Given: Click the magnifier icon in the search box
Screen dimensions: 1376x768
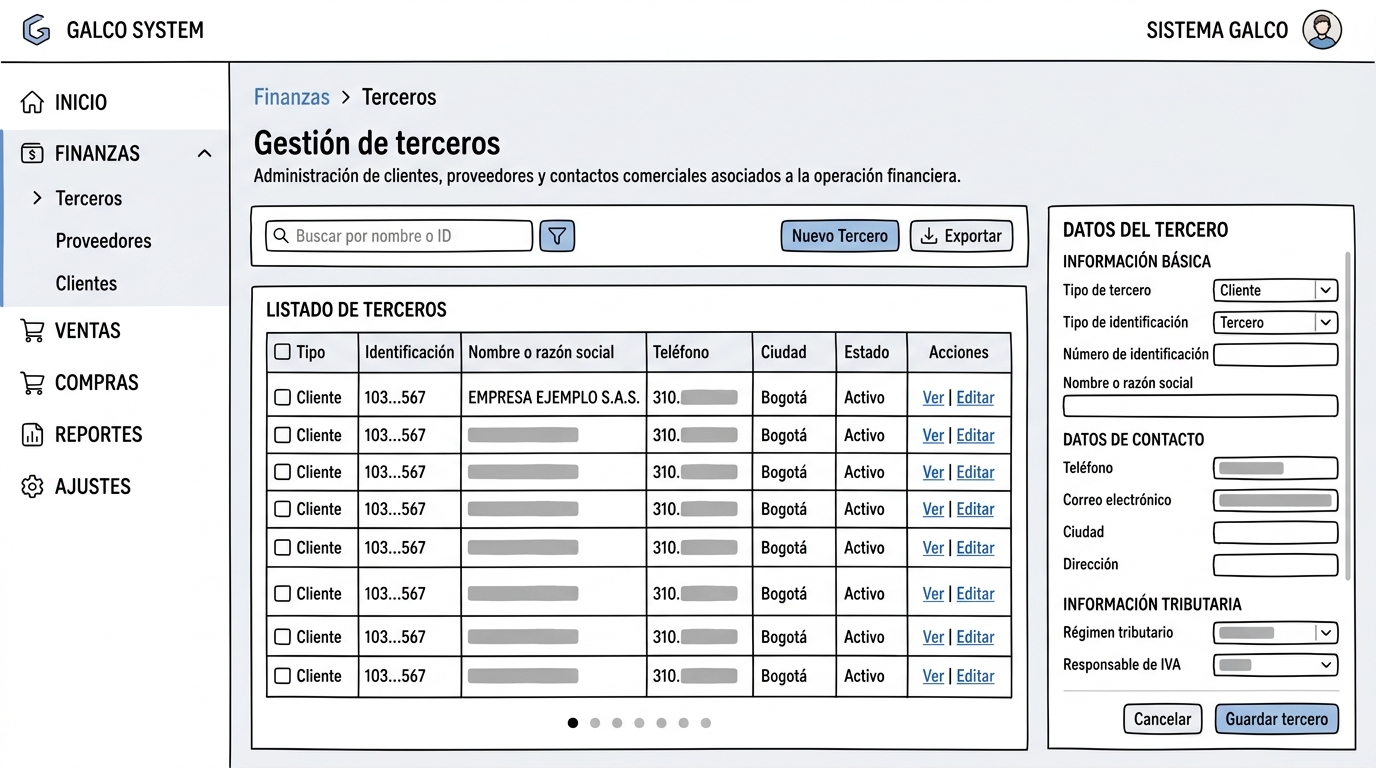Looking at the screenshot, I should 281,236.
